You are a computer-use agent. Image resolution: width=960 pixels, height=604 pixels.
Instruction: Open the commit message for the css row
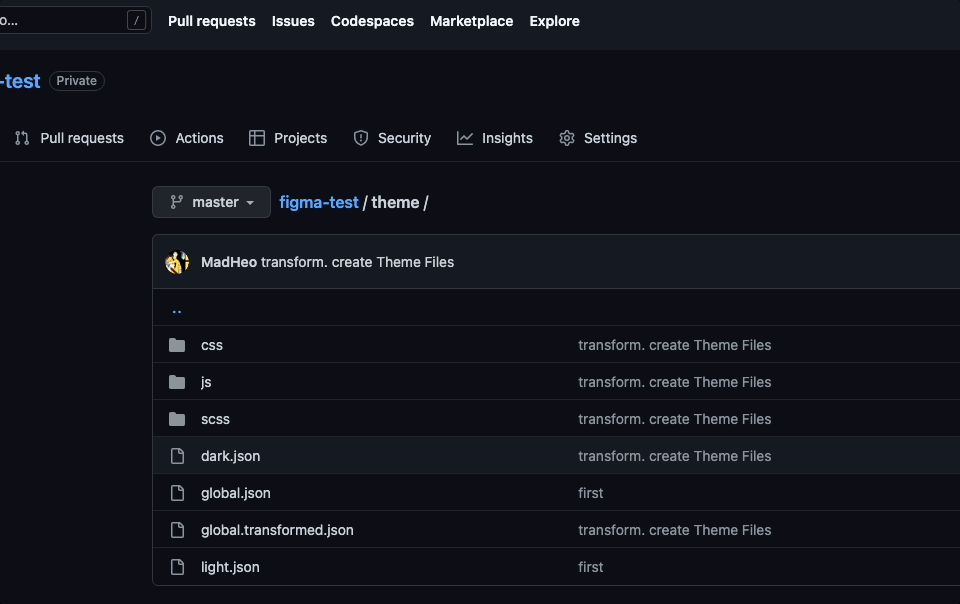(x=675, y=345)
